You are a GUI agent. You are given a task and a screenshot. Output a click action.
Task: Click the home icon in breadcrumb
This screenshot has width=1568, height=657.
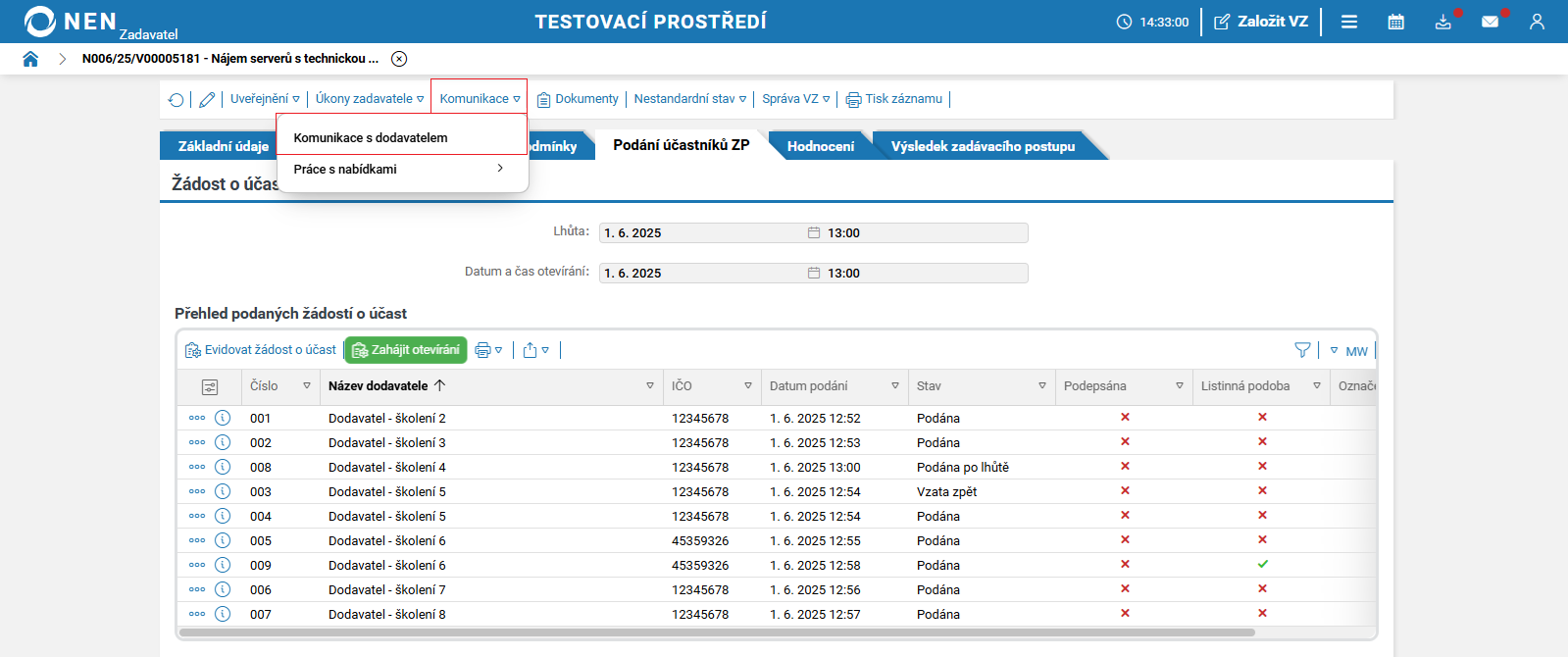[x=30, y=59]
